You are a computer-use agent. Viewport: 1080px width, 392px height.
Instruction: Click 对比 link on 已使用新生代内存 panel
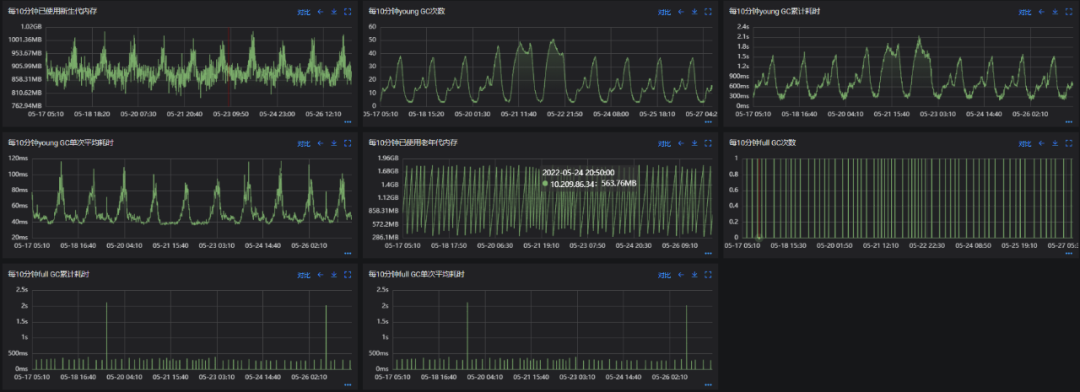point(304,12)
